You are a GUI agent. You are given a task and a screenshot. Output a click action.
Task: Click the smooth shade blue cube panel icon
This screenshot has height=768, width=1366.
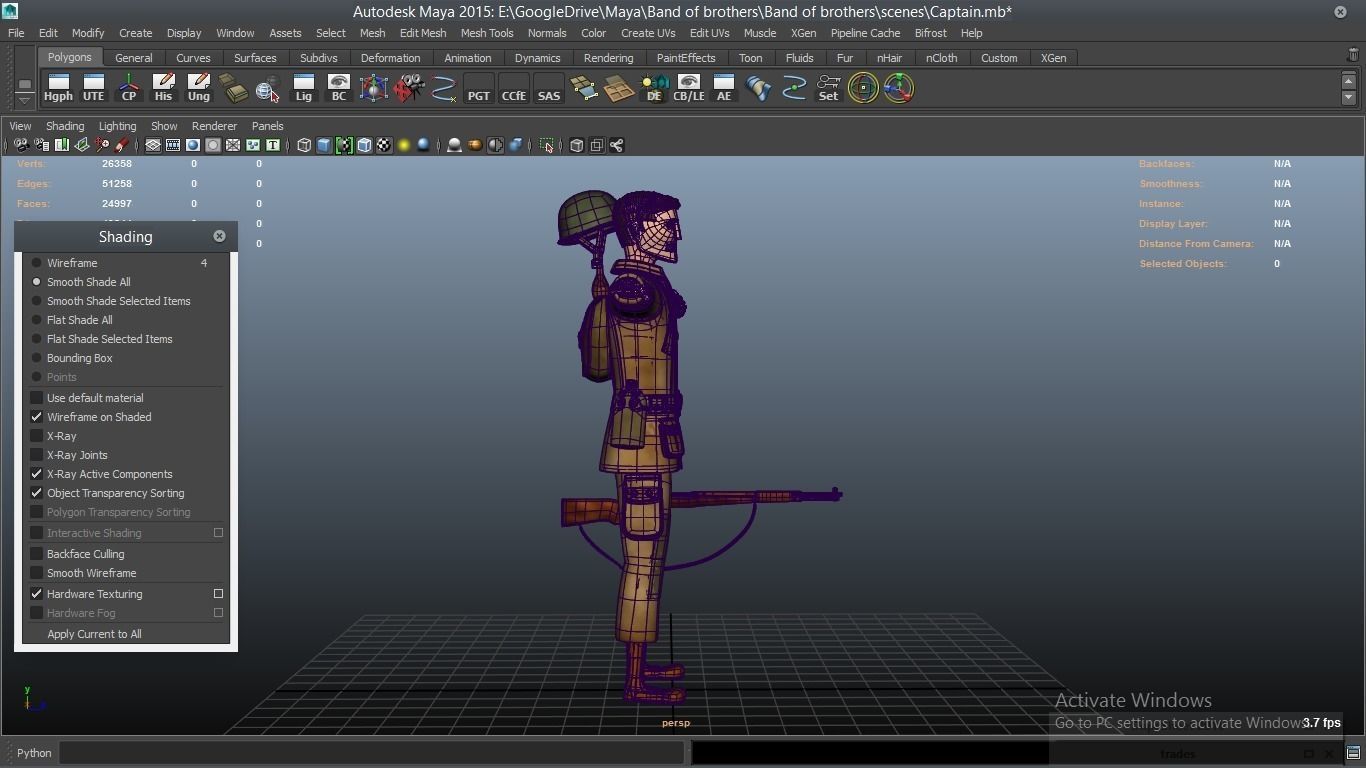click(324, 145)
